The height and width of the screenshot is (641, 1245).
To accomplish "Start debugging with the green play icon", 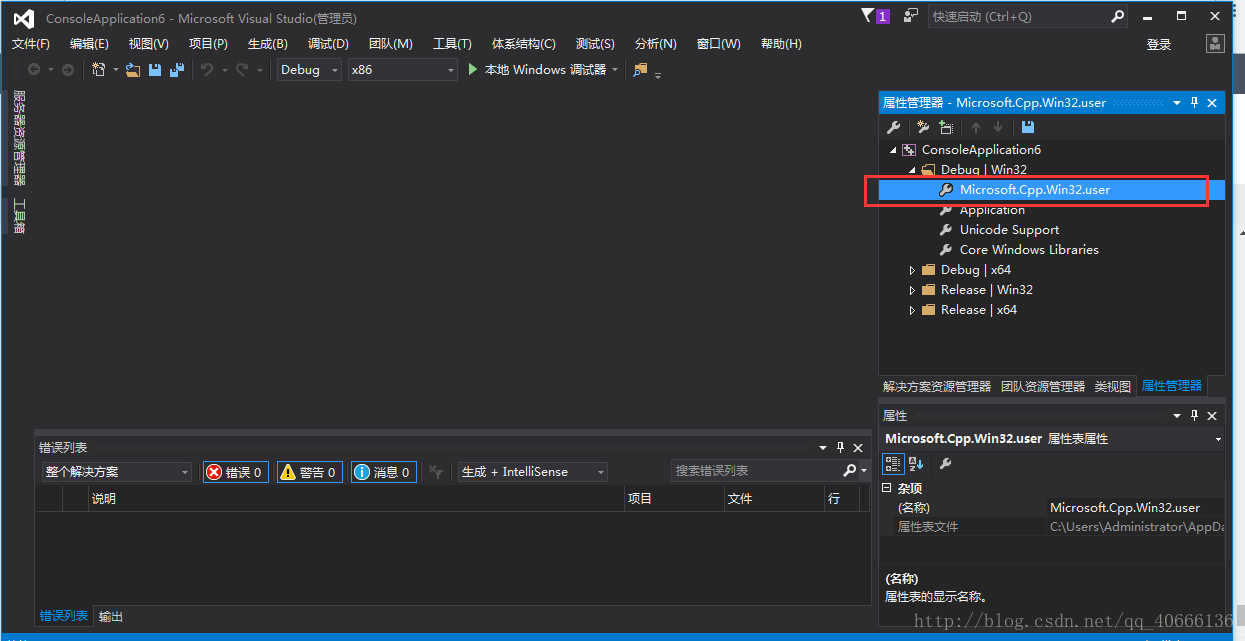I will coord(475,70).
